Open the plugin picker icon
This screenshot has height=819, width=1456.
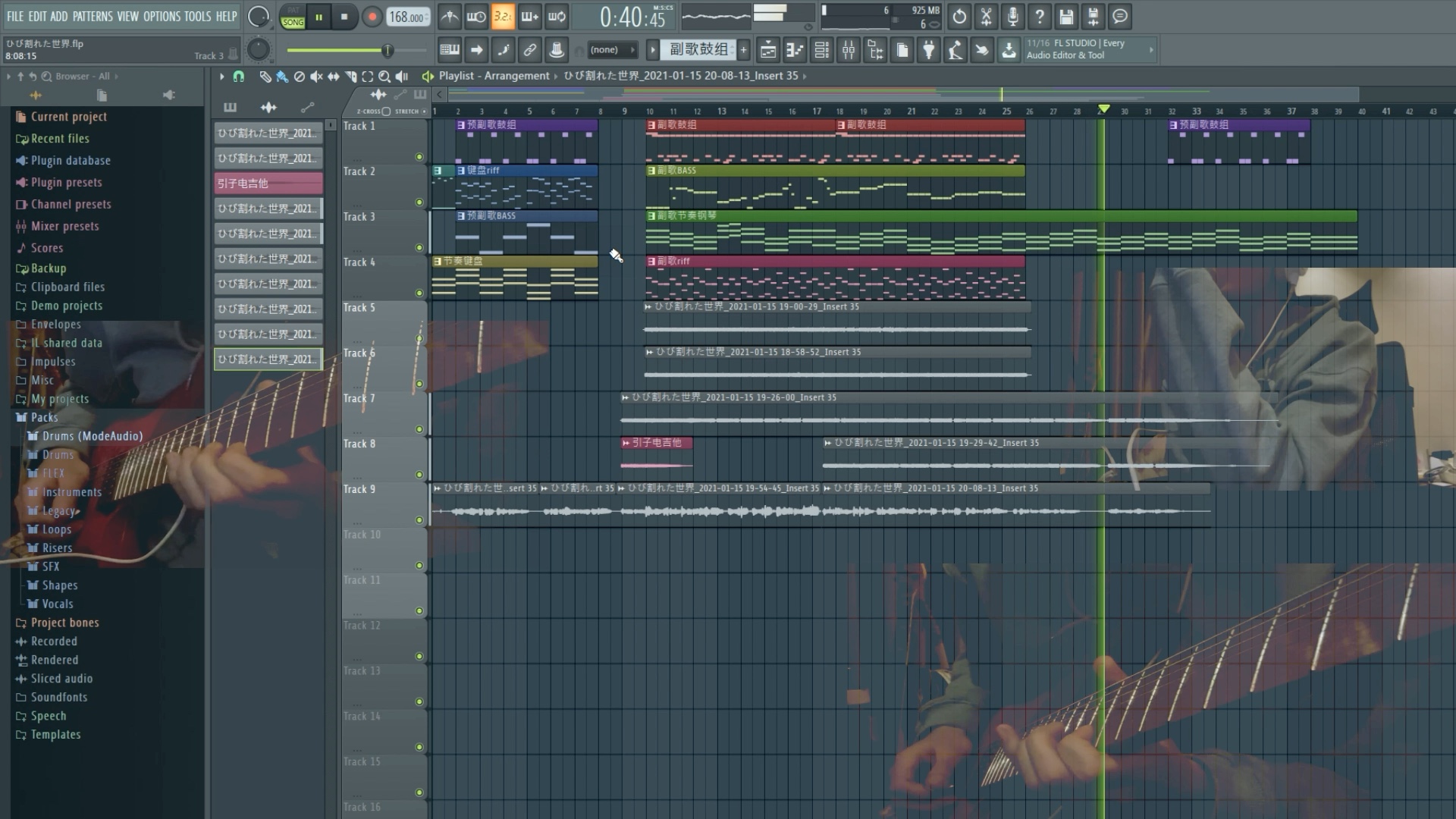pos(928,50)
